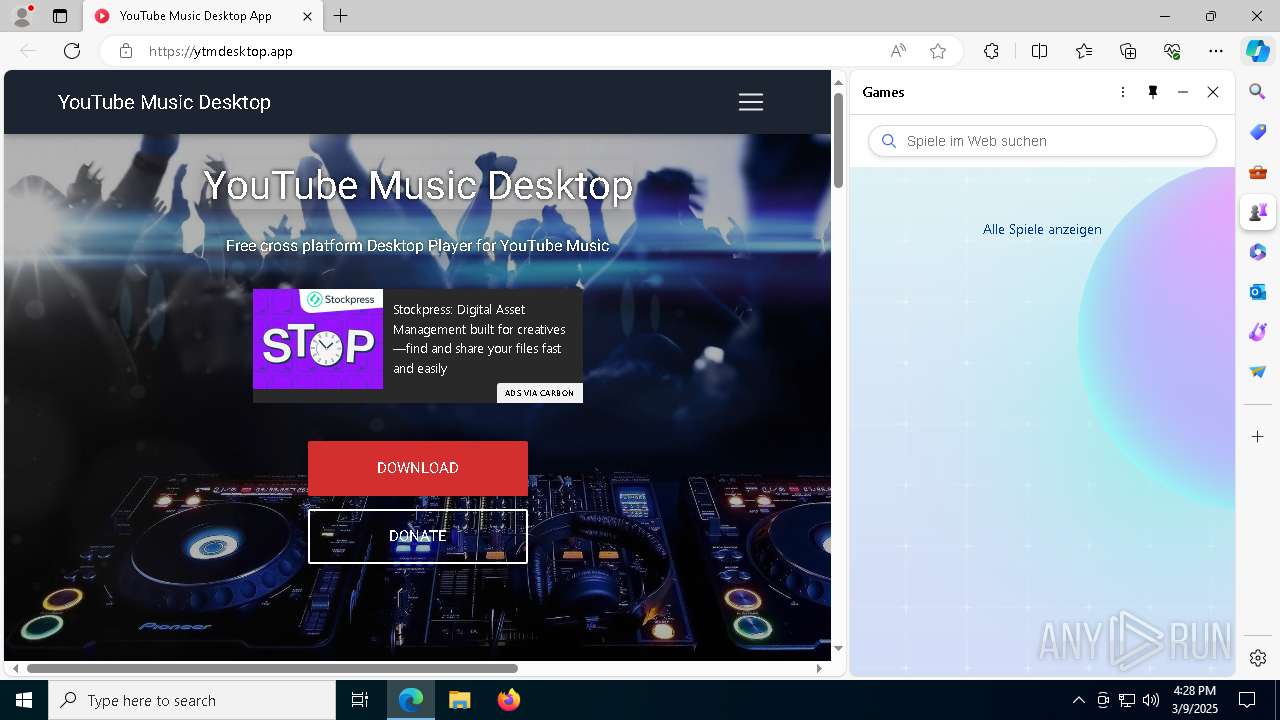Pin the Games sidebar panel
1280x720 pixels.
(x=1153, y=92)
